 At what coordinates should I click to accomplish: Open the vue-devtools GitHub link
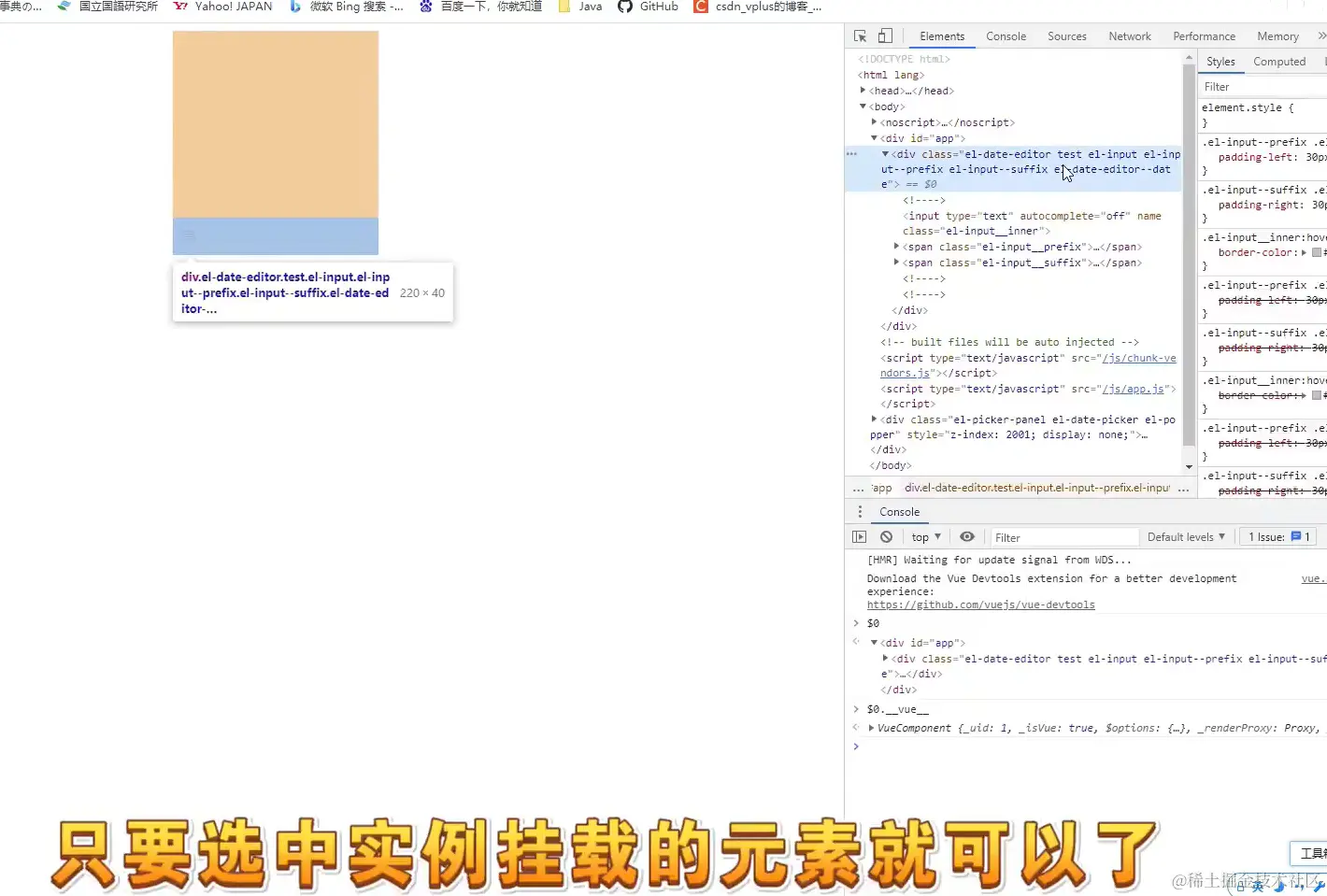979,604
